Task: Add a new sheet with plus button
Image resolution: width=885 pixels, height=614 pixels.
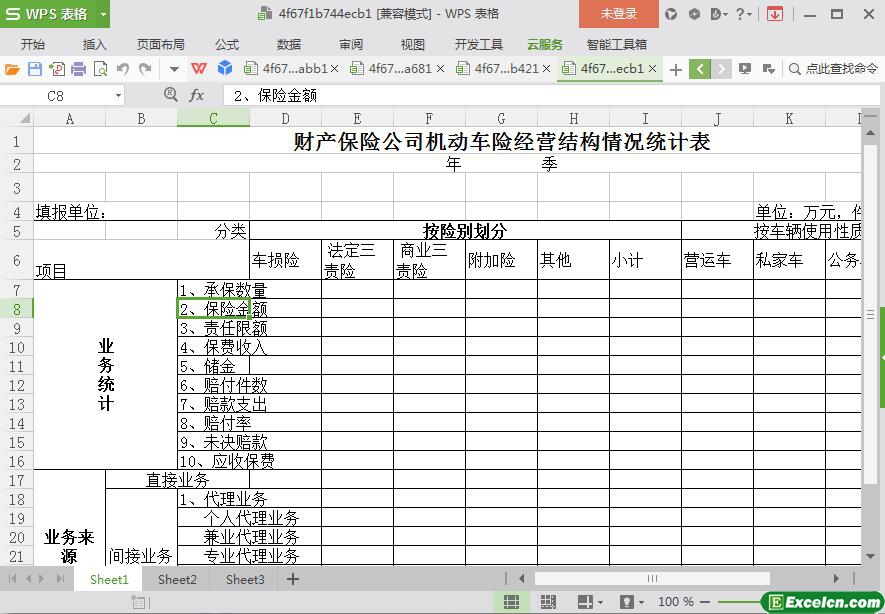Action: pyautogui.click(x=292, y=579)
